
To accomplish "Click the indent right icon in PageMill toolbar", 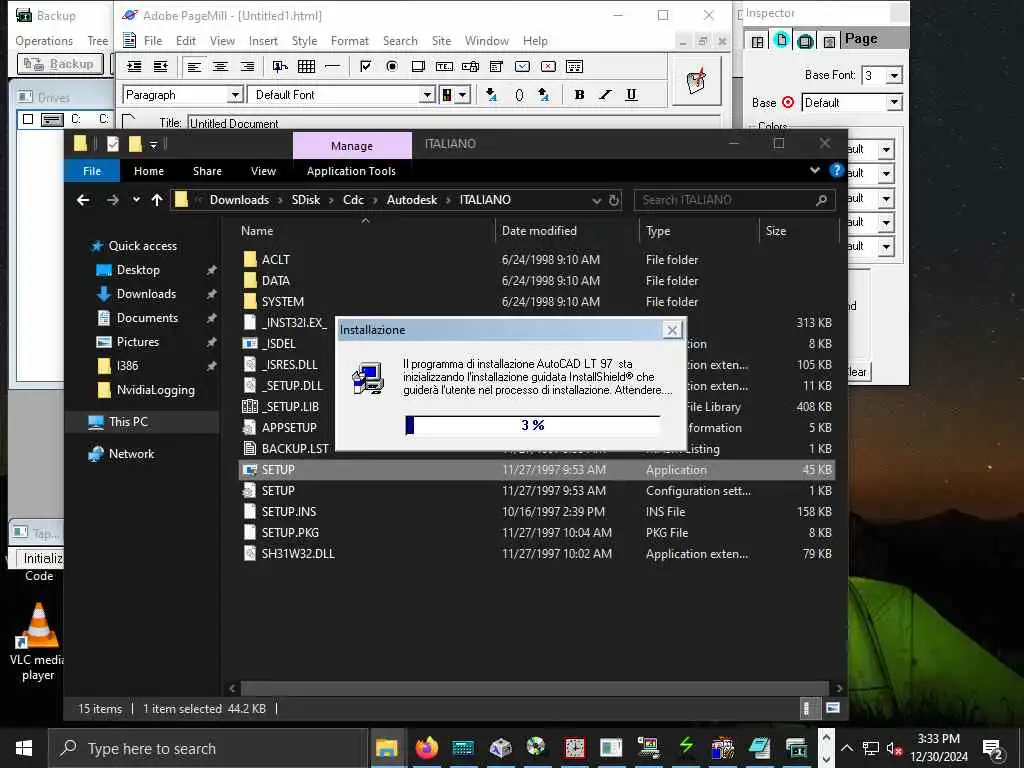I will coord(134,66).
